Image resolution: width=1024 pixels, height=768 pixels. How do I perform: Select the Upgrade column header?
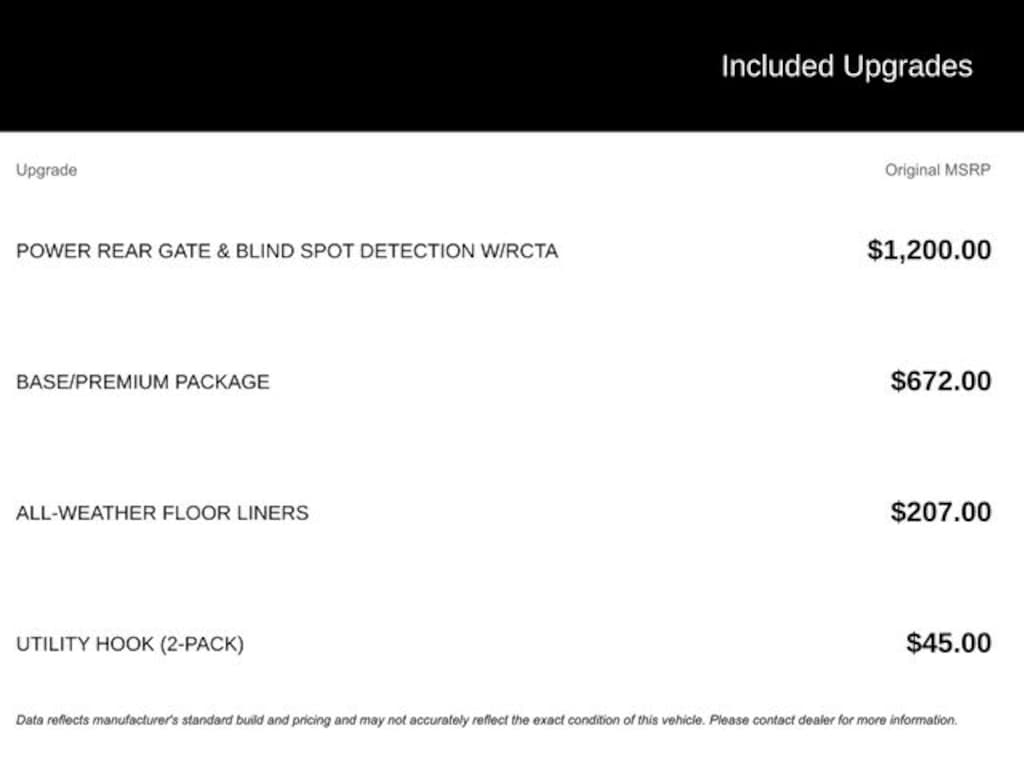pos(46,170)
